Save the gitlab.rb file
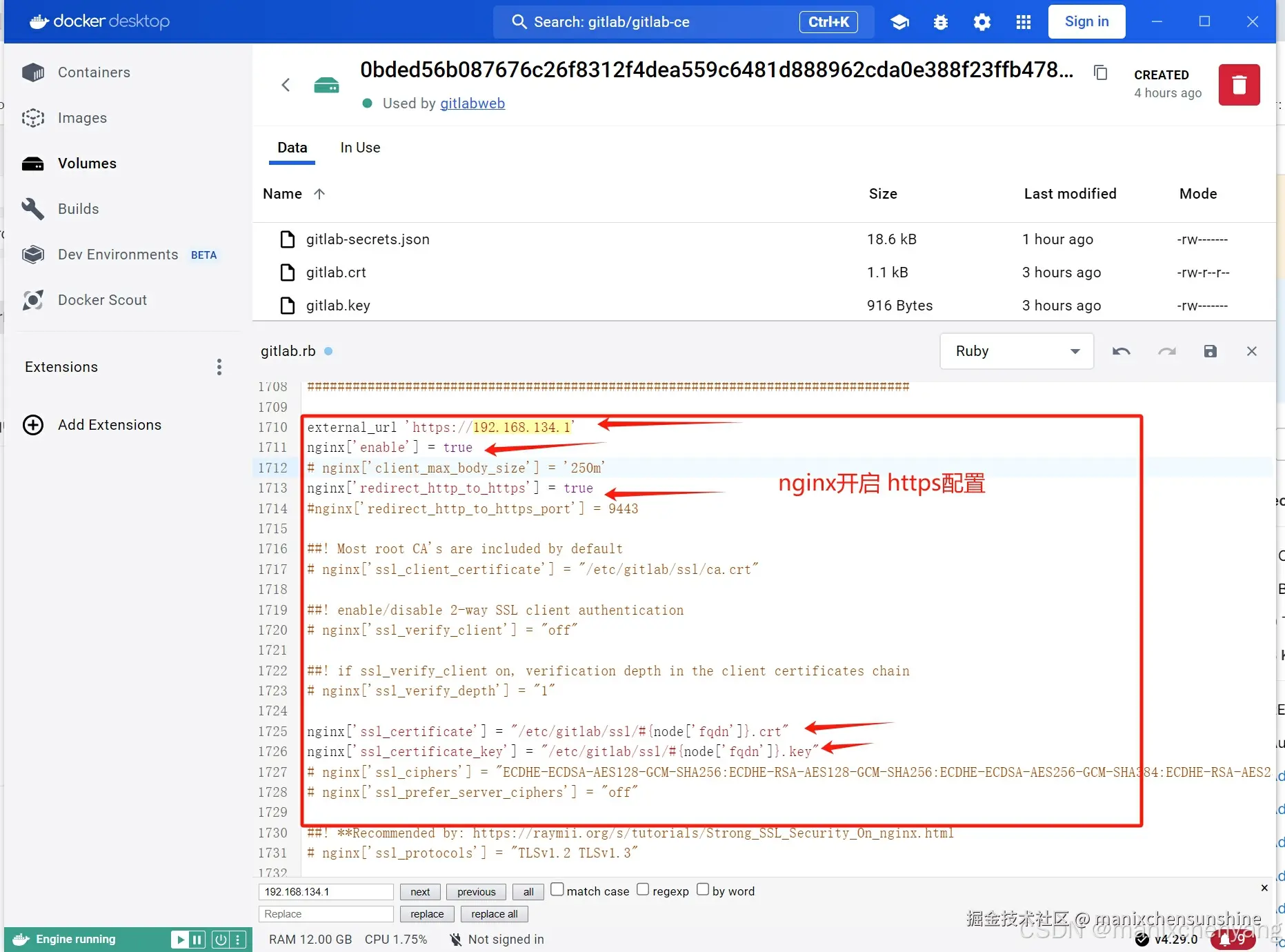 point(1211,351)
